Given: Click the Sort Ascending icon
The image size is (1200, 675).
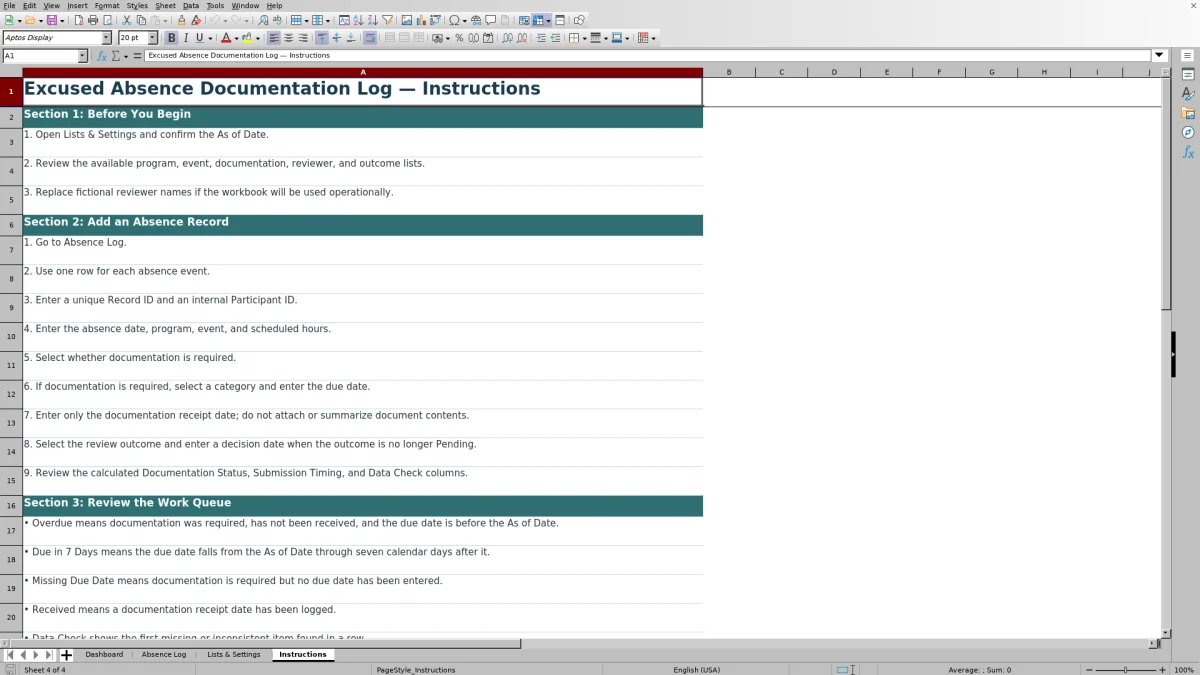Looking at the screenshot, I should (x=357, y=20).
